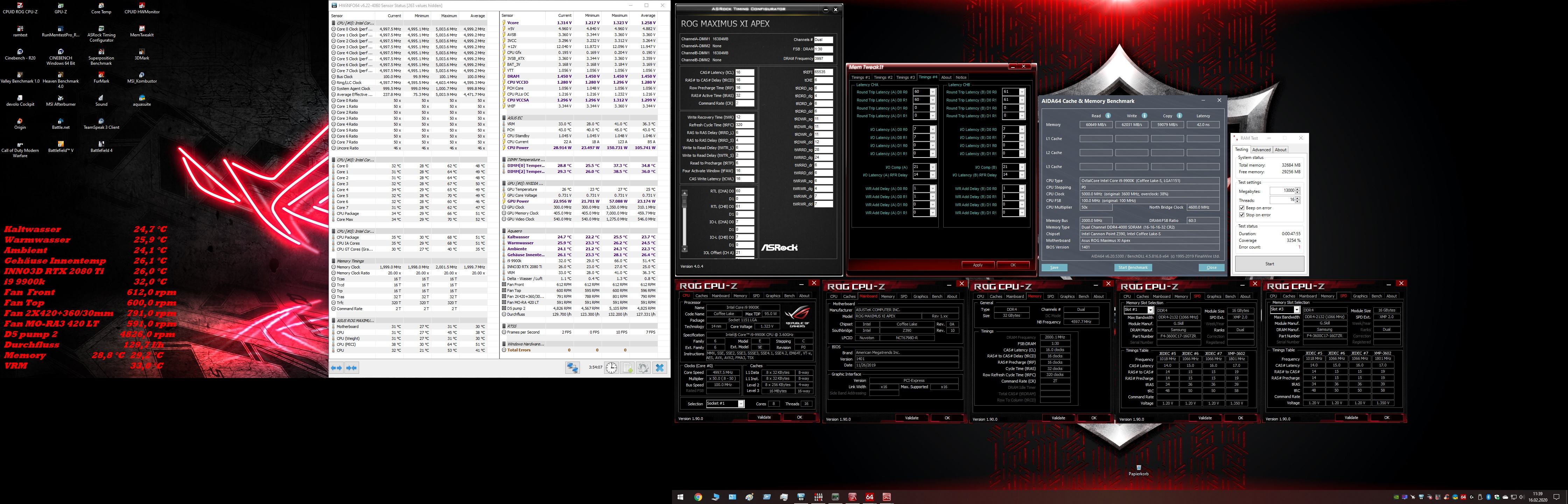Open the Windows Start menu
Screen dimensions: 1568x504
[x=680, y=497]
